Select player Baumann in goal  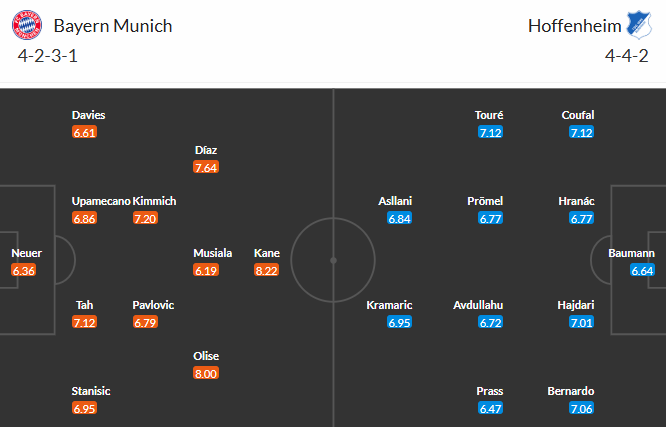[x=631, y=253]
